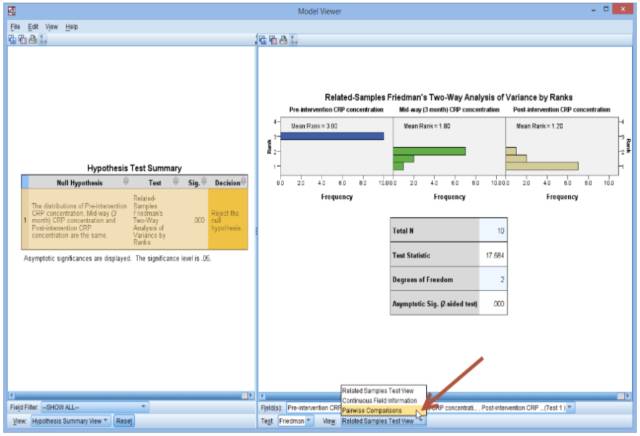Click fourth icon in left pane toolbar
The width and height of the screenshot is (640, 436).
(x=42, y=40)
